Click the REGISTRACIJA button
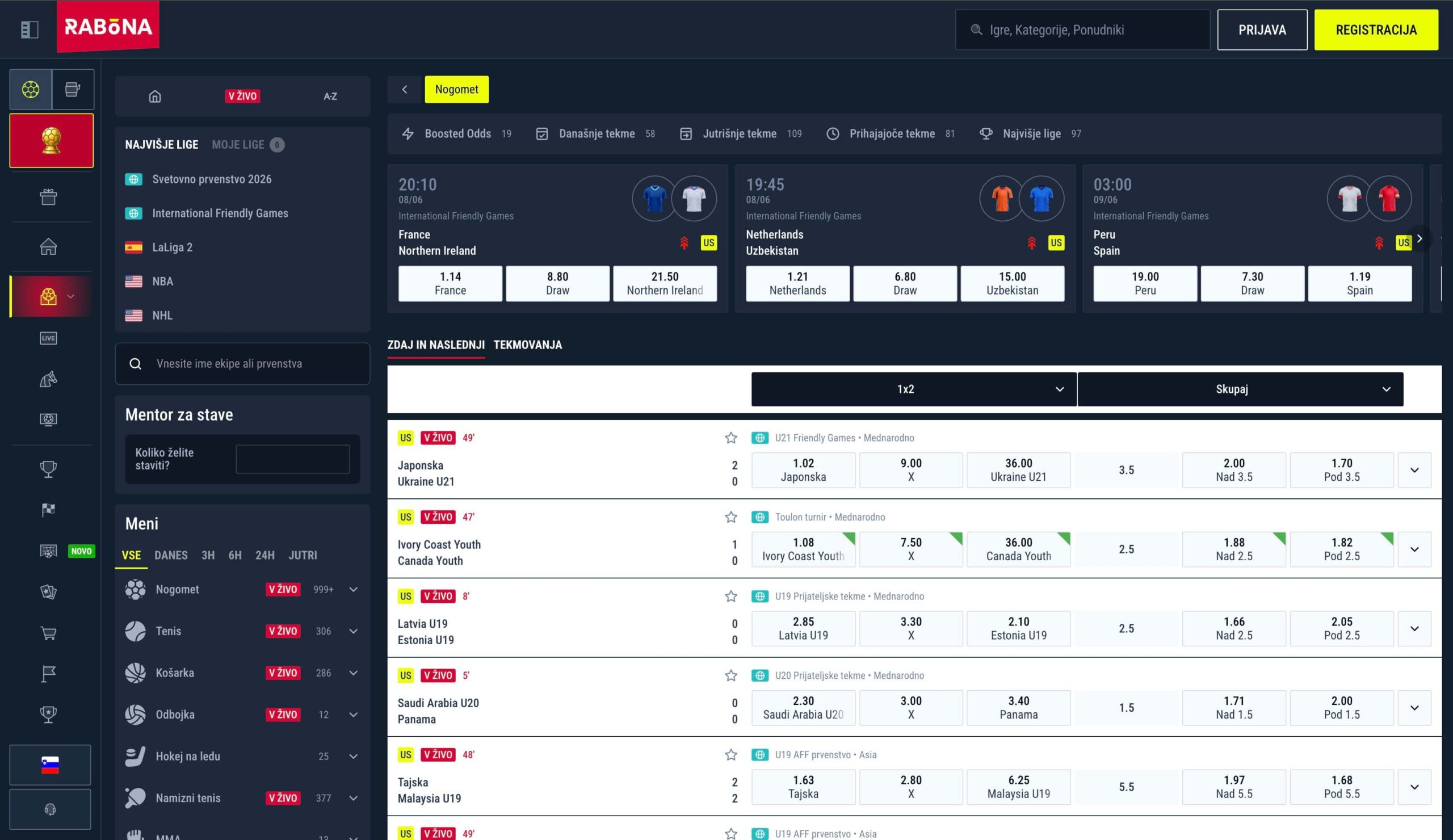Image resolution: width=1453 pixels, height=840 pixels. tap(1376, 30)
